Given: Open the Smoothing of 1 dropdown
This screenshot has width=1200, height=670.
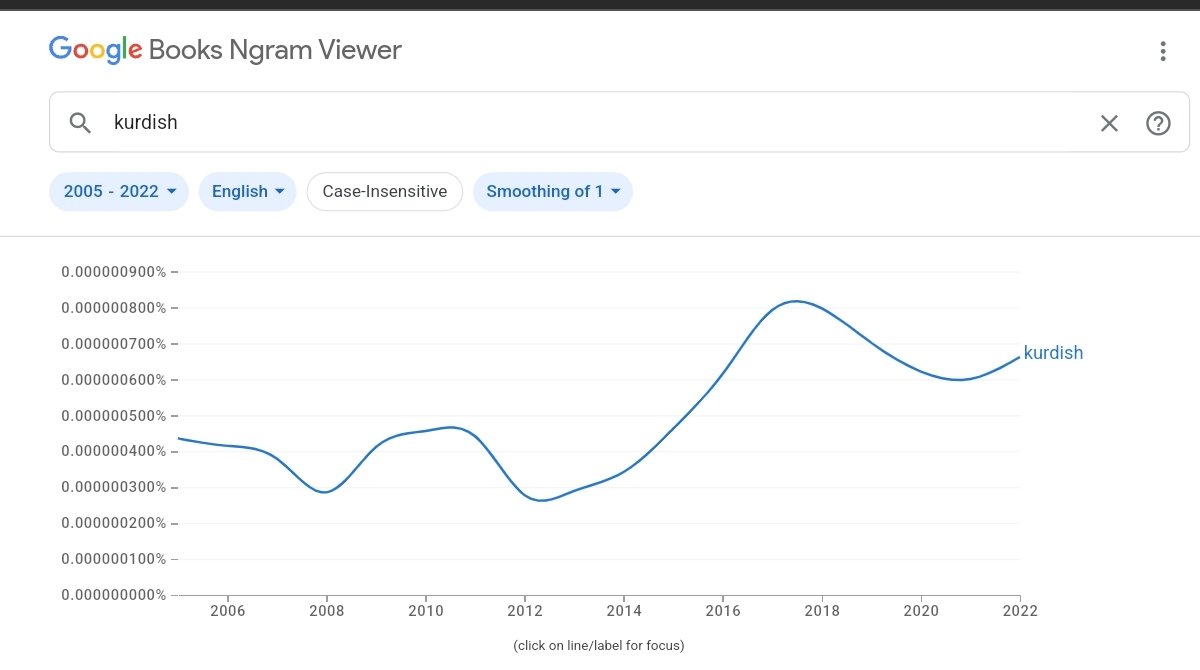Looking at the screenshot, I should (553, 192).
